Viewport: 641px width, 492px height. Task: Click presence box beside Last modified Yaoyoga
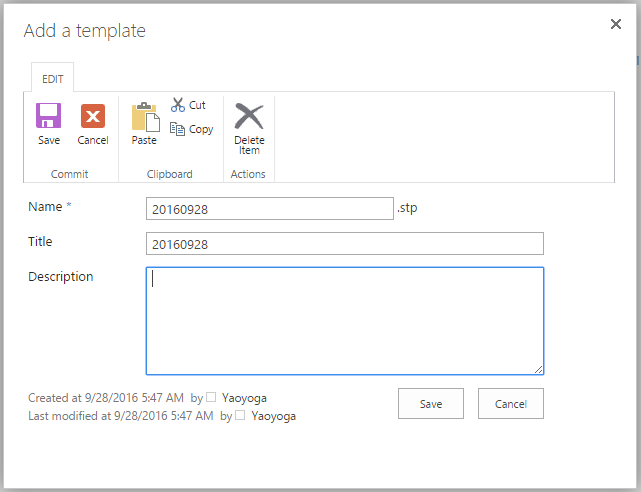point(240,415)
